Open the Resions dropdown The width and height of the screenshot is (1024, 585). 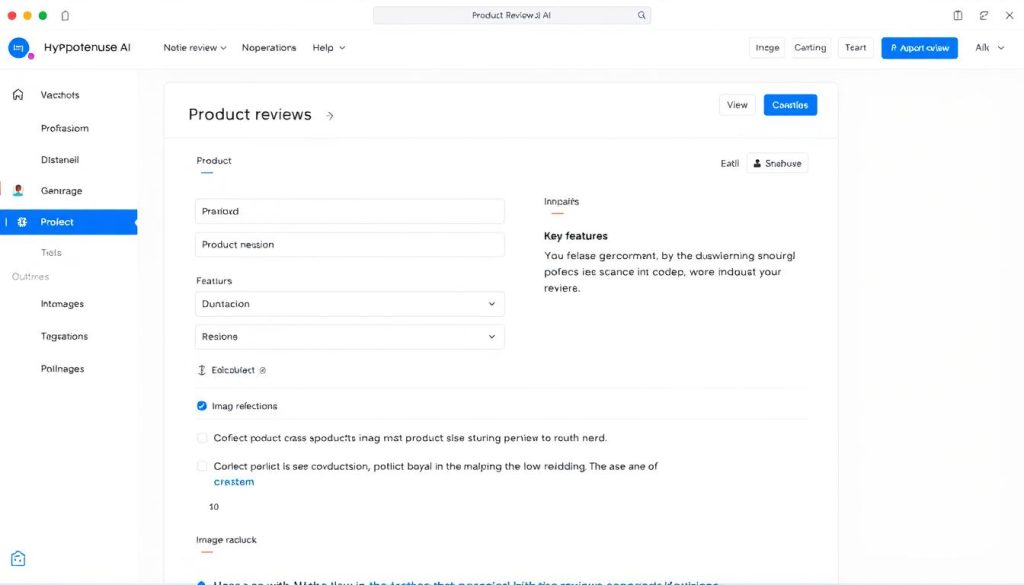coord(491,336)
